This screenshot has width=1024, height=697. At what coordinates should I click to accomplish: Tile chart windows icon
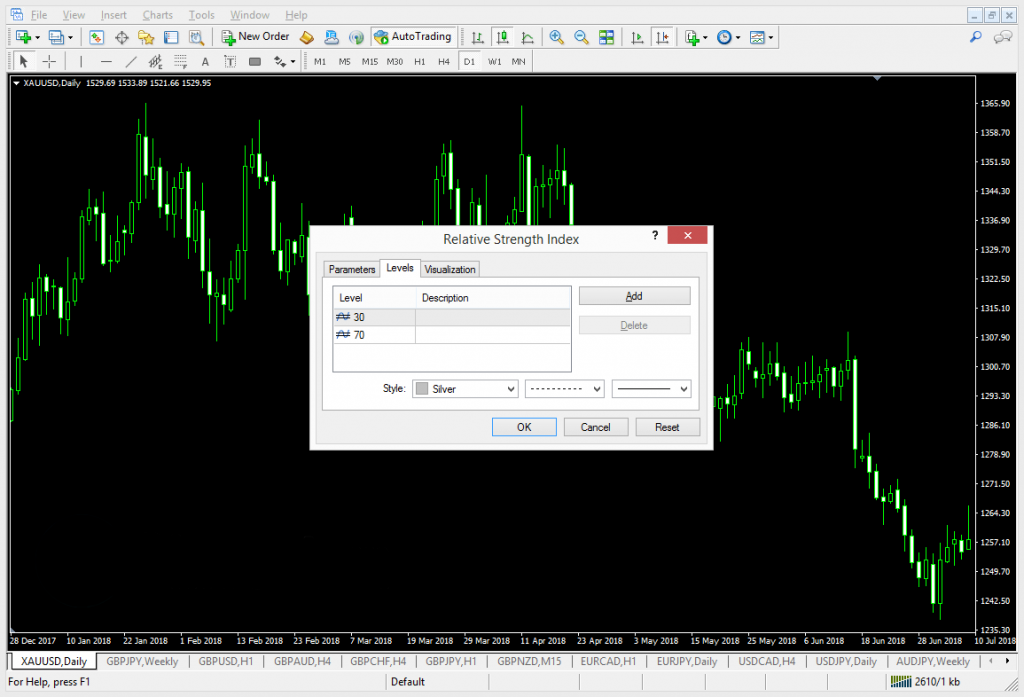click(x=606, y=37)
